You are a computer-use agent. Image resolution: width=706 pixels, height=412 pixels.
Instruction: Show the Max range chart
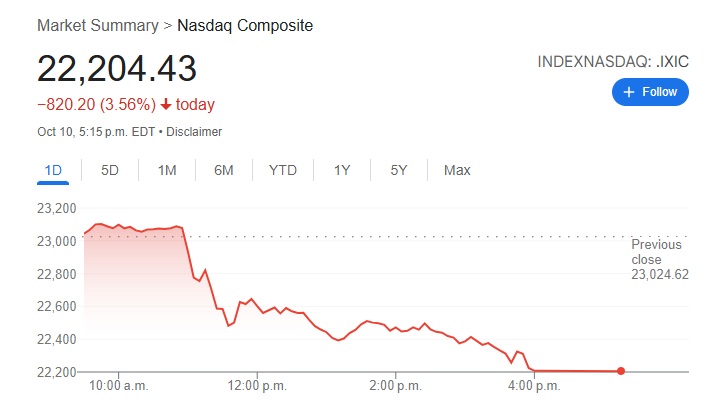(x=457, y=170)
